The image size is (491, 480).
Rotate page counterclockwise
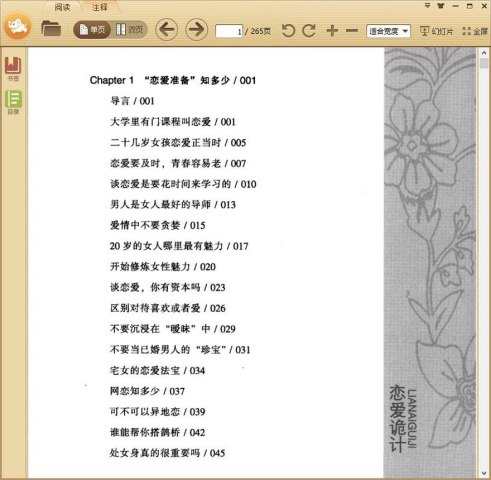click(x=288, y=31)
